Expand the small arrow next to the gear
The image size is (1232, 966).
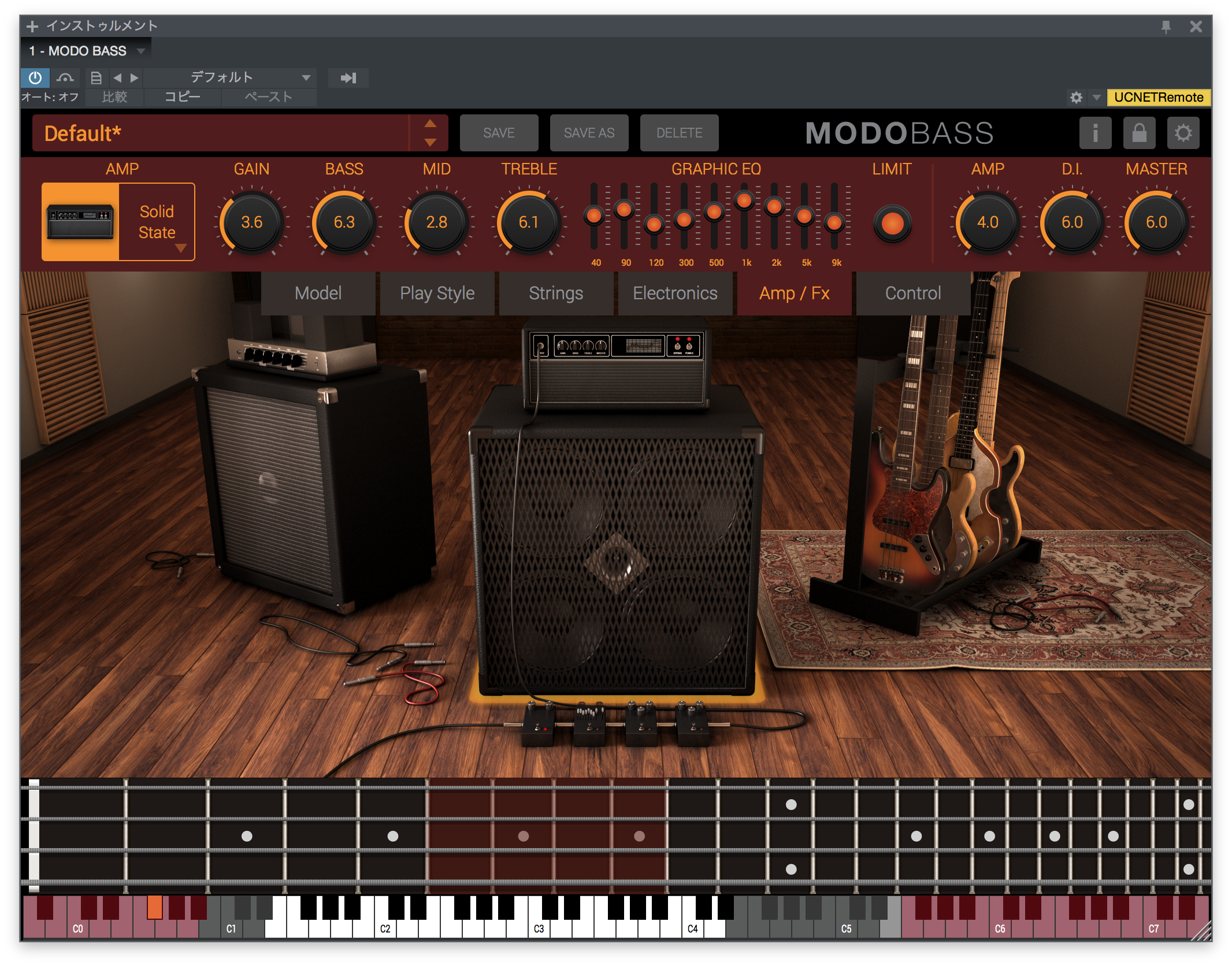pyautogui.click(x=1096, y=97)
